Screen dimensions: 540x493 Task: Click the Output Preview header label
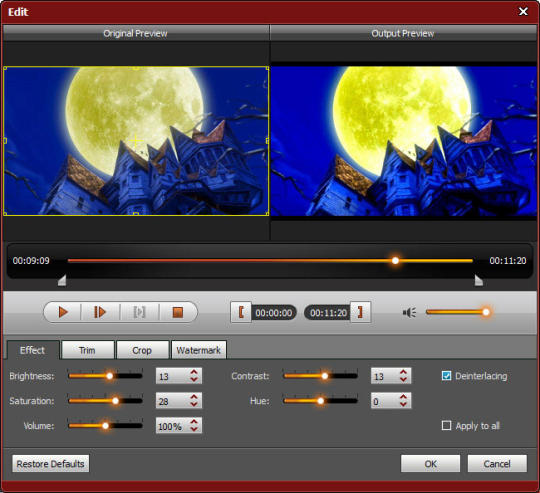(403, 33)
